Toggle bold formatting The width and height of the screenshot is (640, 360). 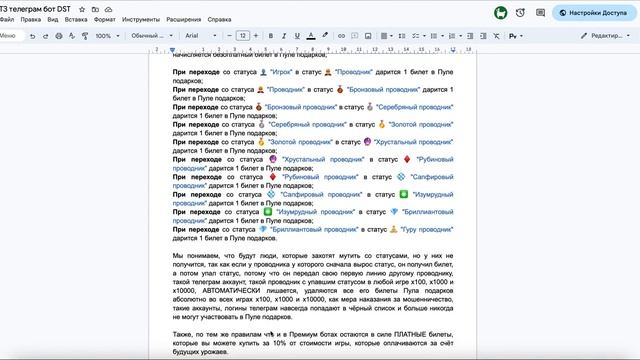(271, 36)
